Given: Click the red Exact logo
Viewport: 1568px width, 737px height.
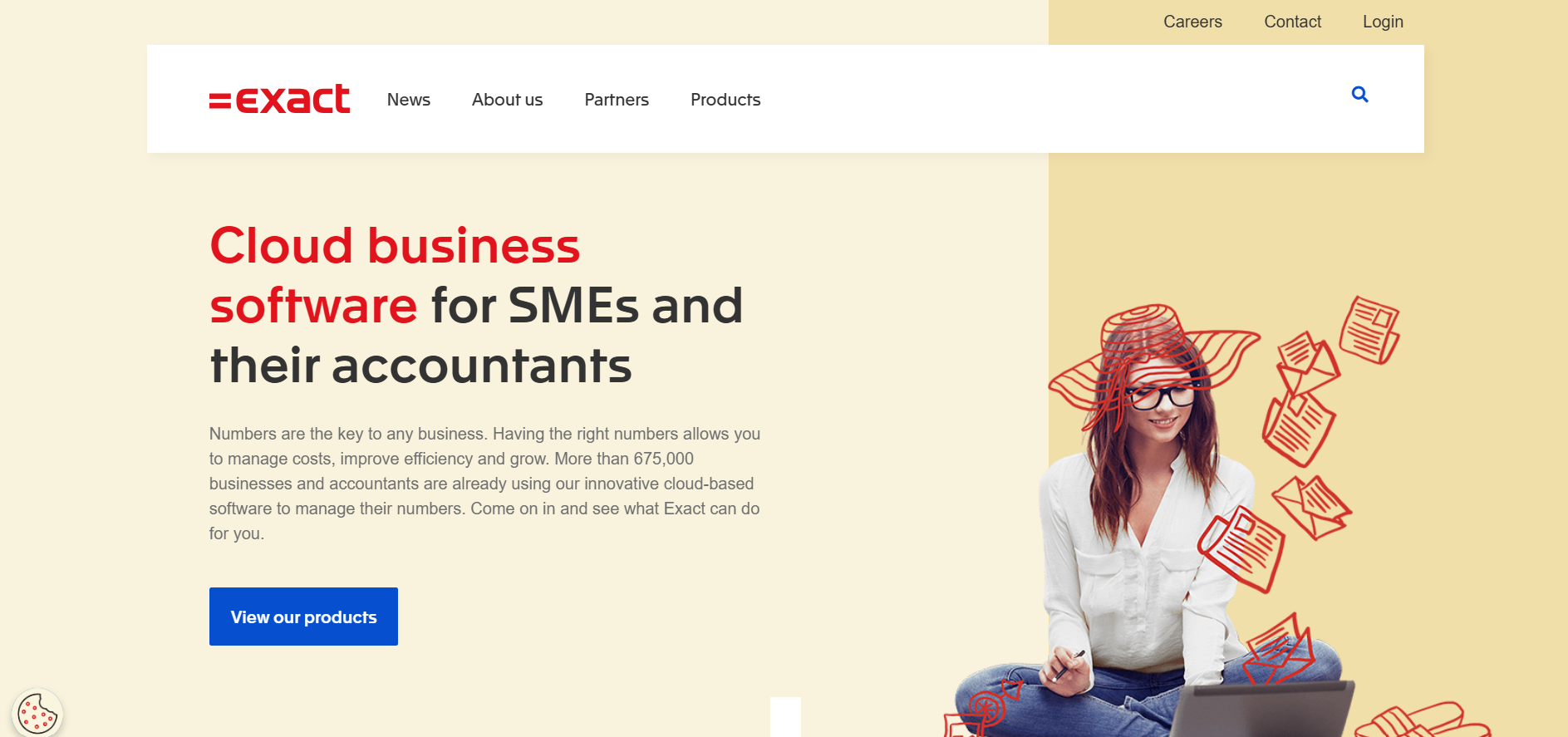Looking at the screenshot, I should 279,99.
